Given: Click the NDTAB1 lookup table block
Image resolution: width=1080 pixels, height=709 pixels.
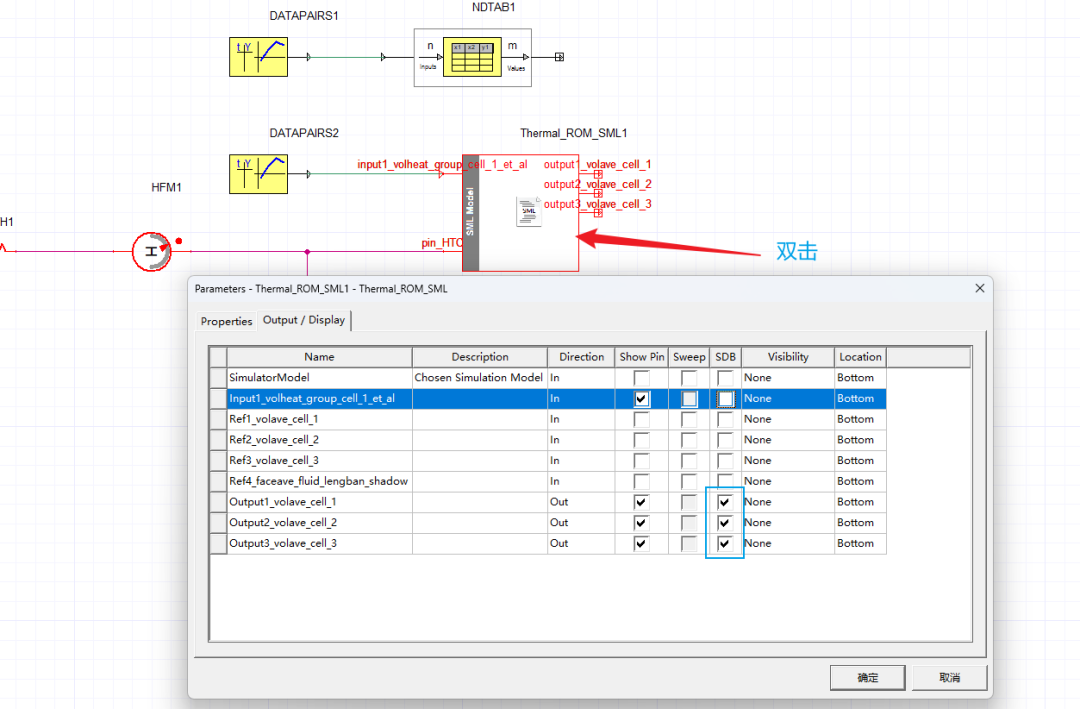Looking at the screenshot, I should tap(473, 58).
